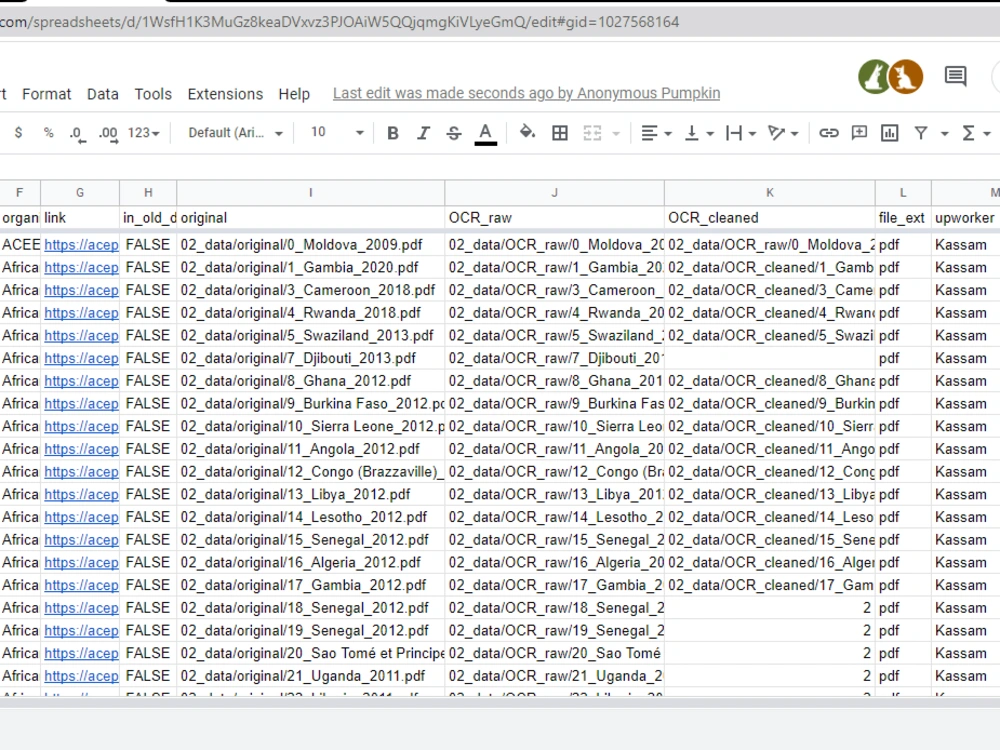Viewport: 1000px width, 750px height.
Task: Open the text color picker
Action: (485, 133)
